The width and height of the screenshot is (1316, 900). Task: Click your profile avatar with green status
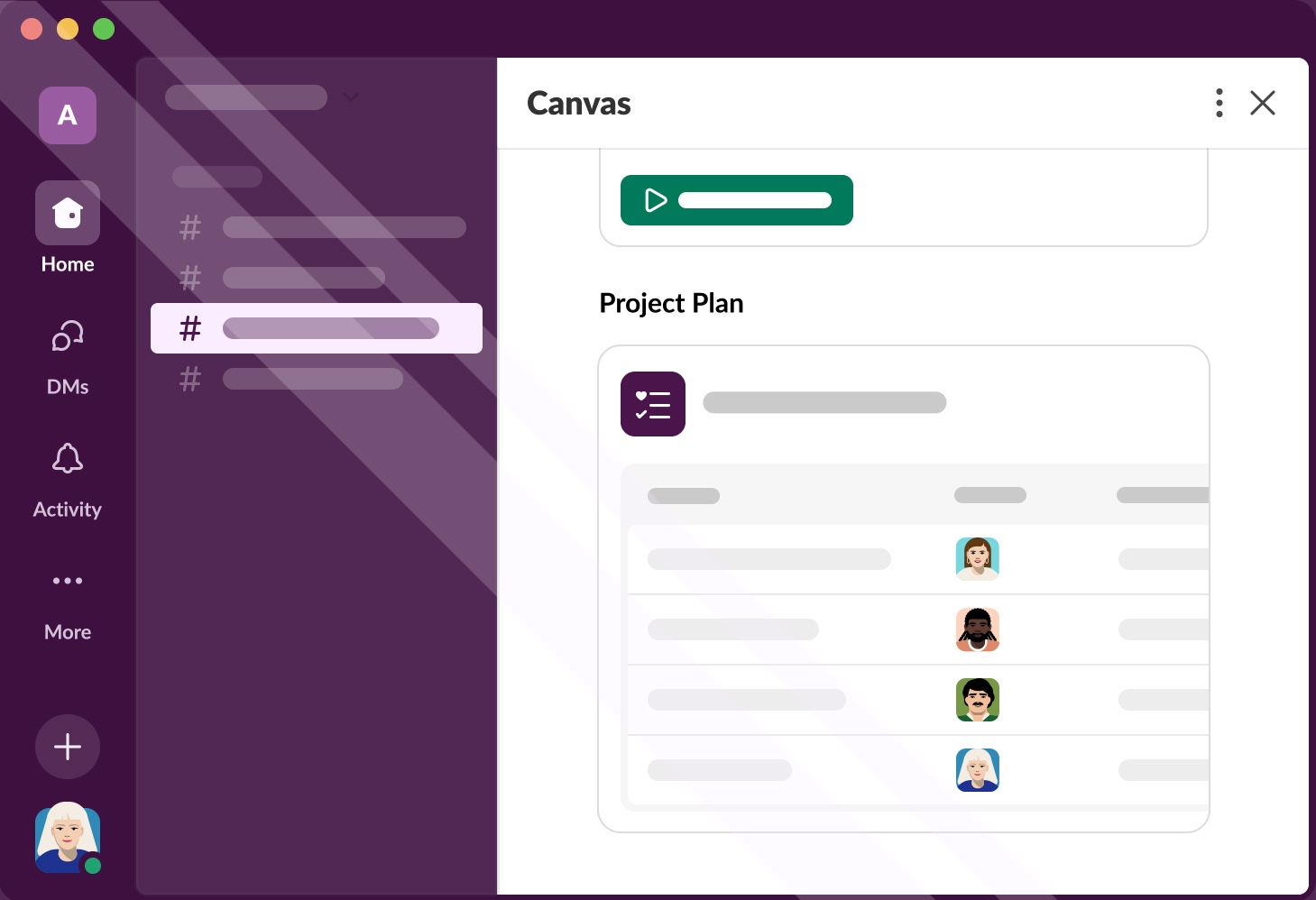coord(68,838)
